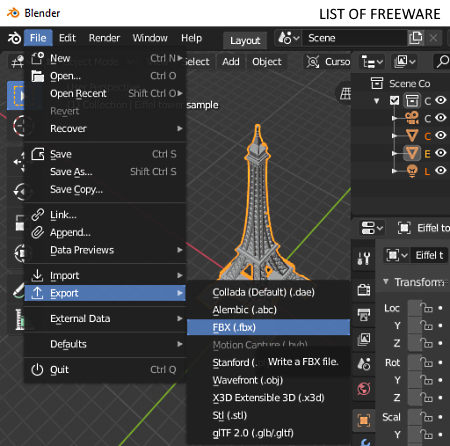The width and height of the screenshot is (450, 446).
Task: Export as X3D Extensible 3D (.x3d)
Action: (268, 398)
